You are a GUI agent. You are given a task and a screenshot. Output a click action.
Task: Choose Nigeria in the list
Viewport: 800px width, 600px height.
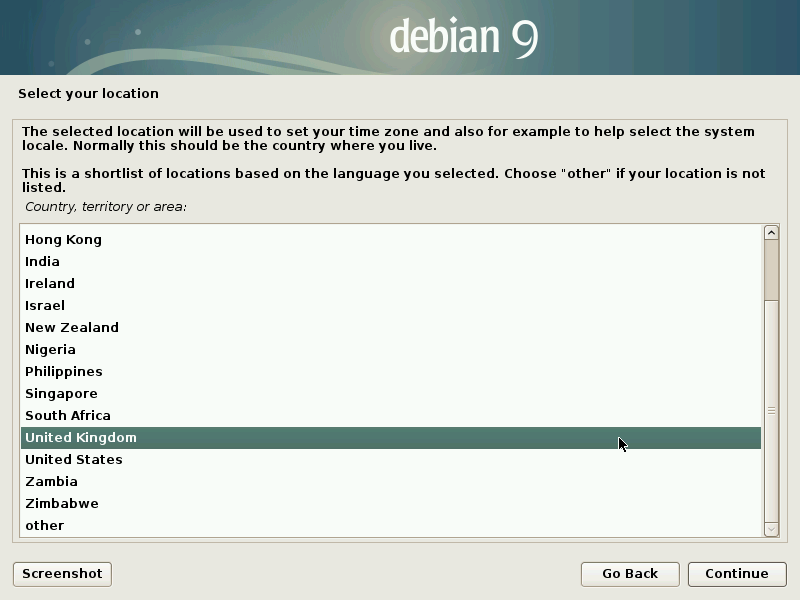click(391, 349)
